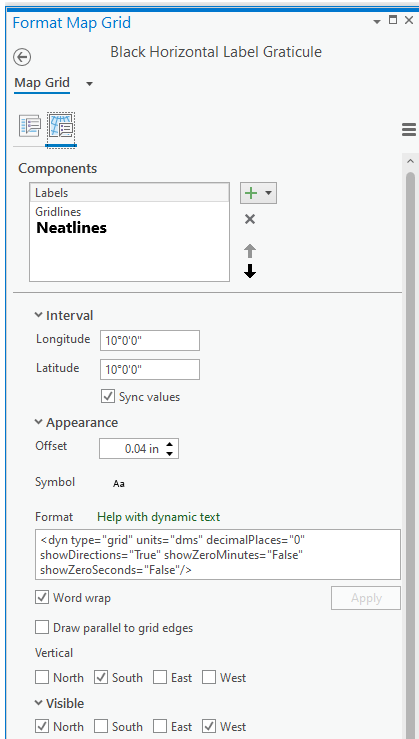The image size is (419, 739).
Task: Uncheck the Sync values checkbox
Action: click(108, 397)
